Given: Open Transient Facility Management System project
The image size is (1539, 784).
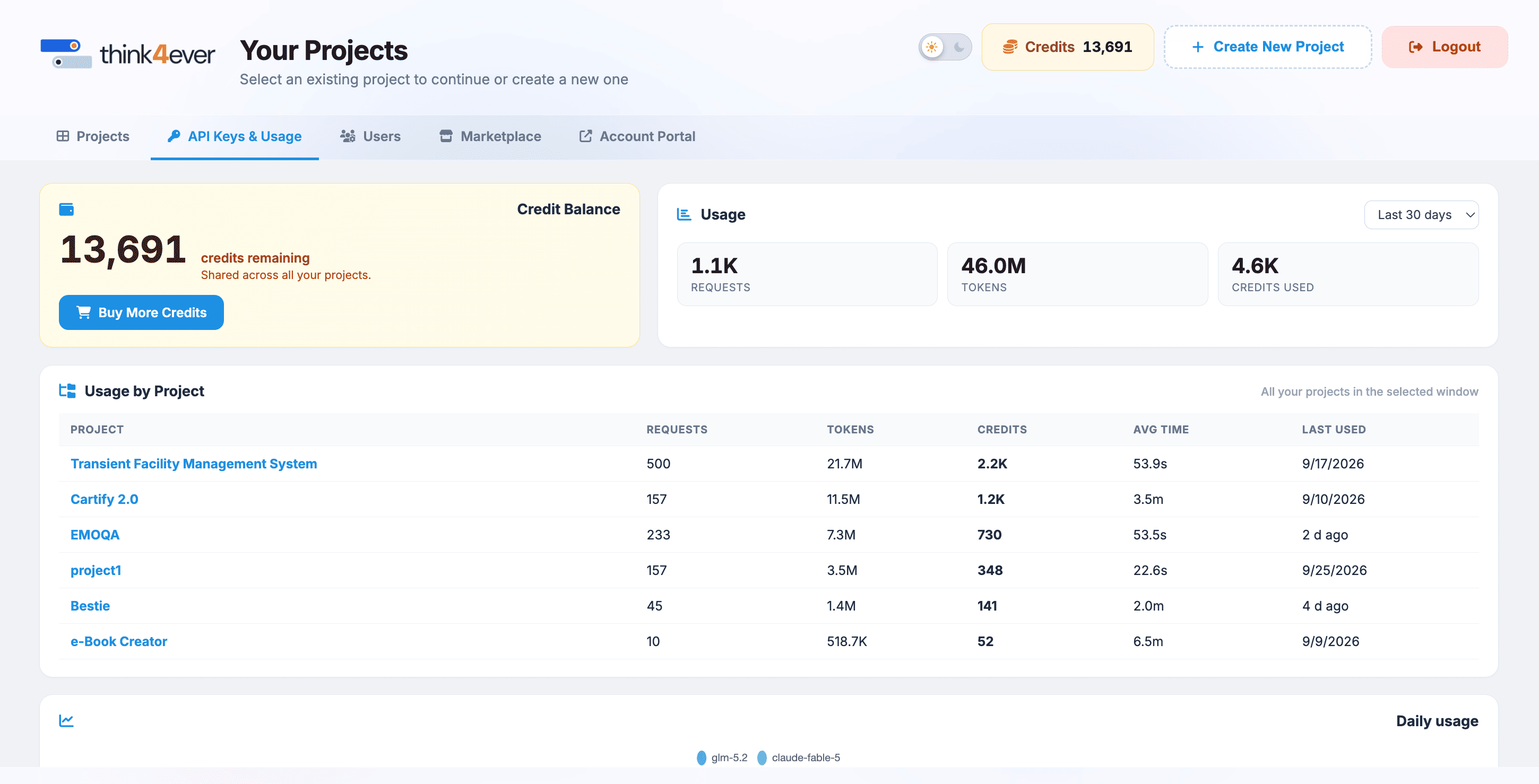Looking at the screenshot, I should coord(194,464).
